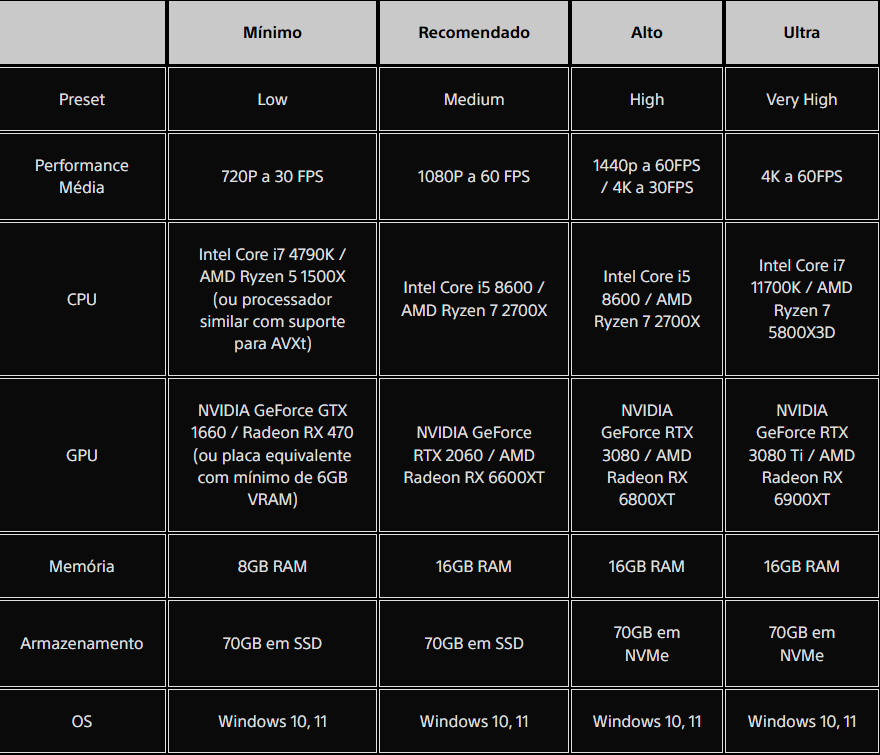Image resolution: width=880 pixels, height=755 pixels.
Task: Select the Ultra column header
Action: [x=802, y=32]
